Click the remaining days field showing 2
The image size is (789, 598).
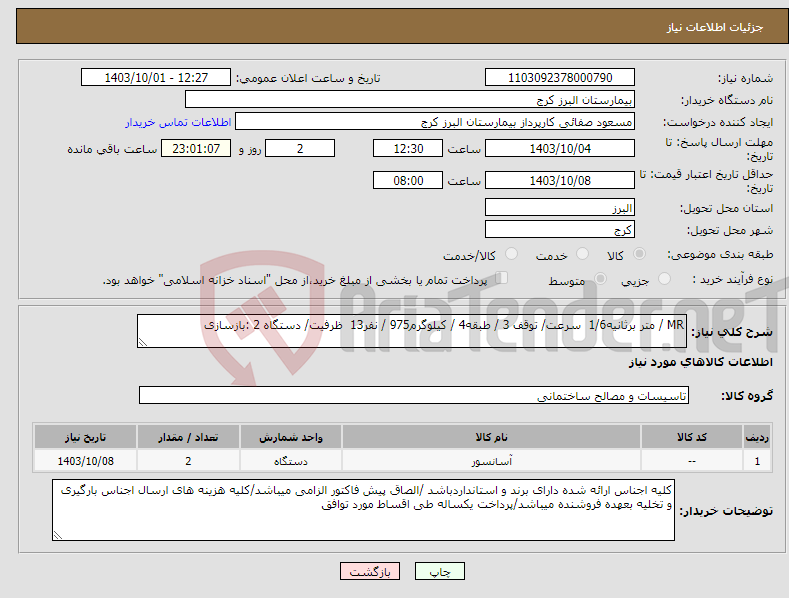coord(300,148)
